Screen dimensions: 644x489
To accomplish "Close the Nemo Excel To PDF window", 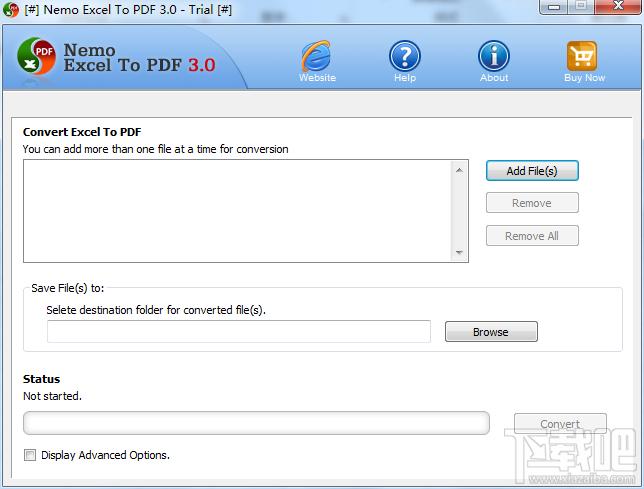I will [617, 6].
